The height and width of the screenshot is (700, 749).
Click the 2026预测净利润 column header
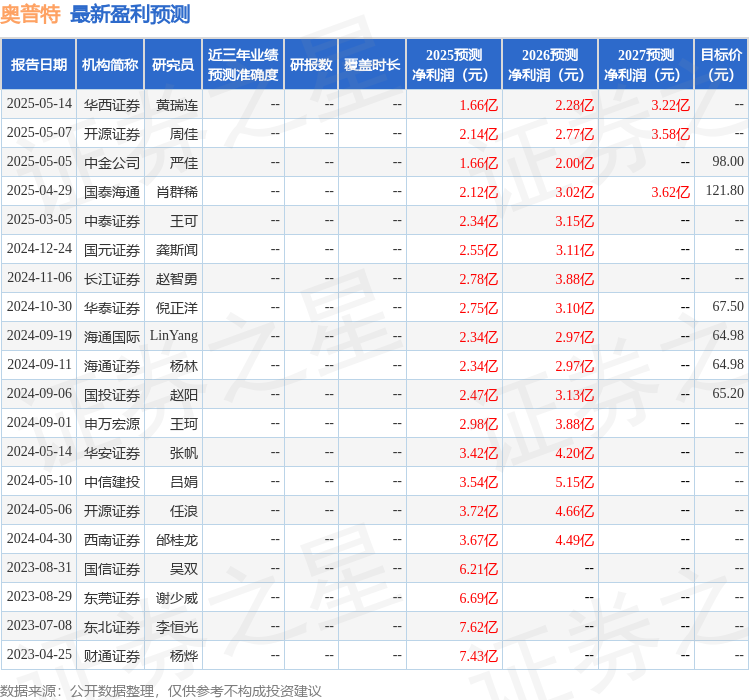[550, 65]
